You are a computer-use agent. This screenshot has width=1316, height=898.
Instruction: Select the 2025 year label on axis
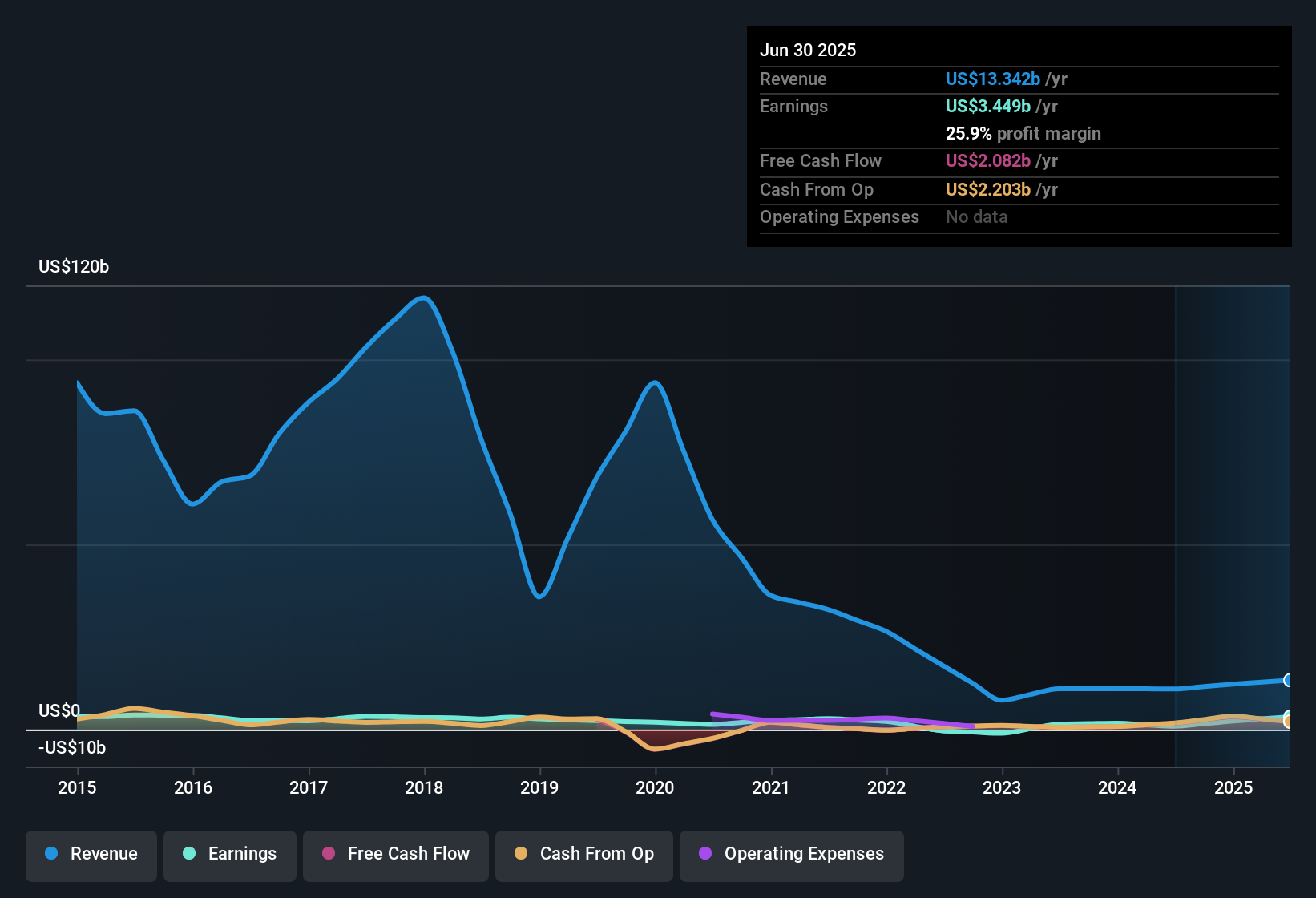tap(1233, 788)
